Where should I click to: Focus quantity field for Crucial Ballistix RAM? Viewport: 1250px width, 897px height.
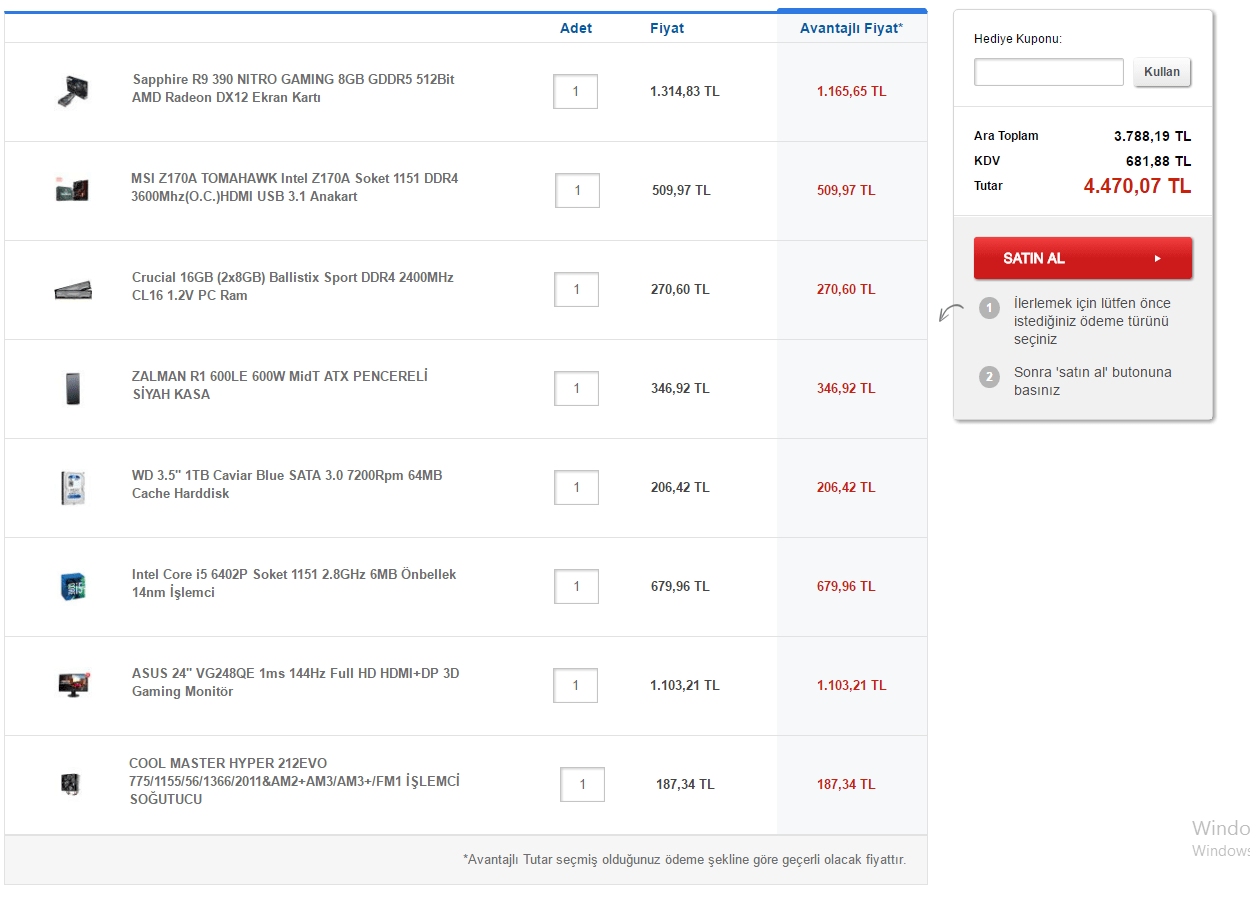pos(576,289)
